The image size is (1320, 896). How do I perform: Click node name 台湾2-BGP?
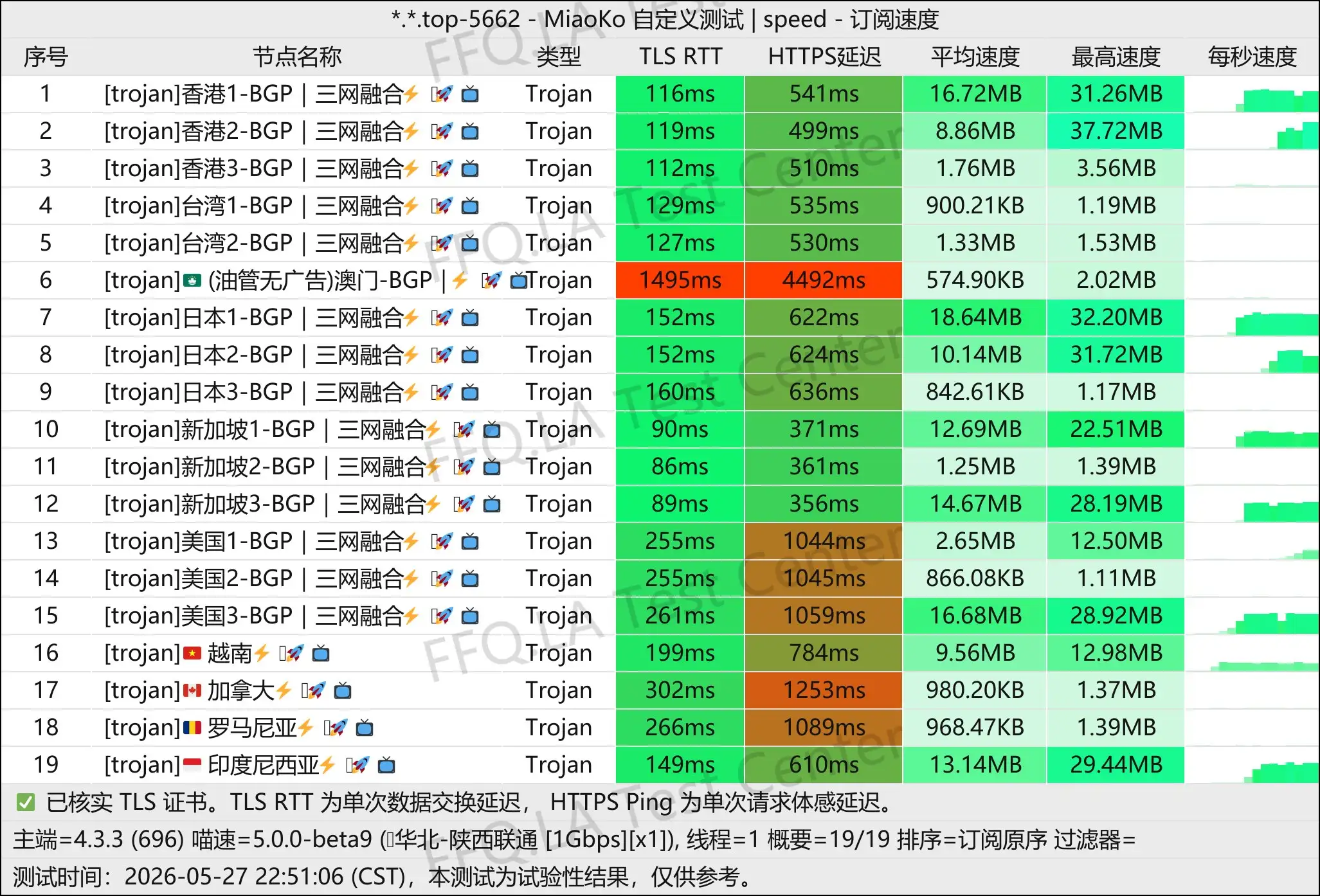coord(237,244)
